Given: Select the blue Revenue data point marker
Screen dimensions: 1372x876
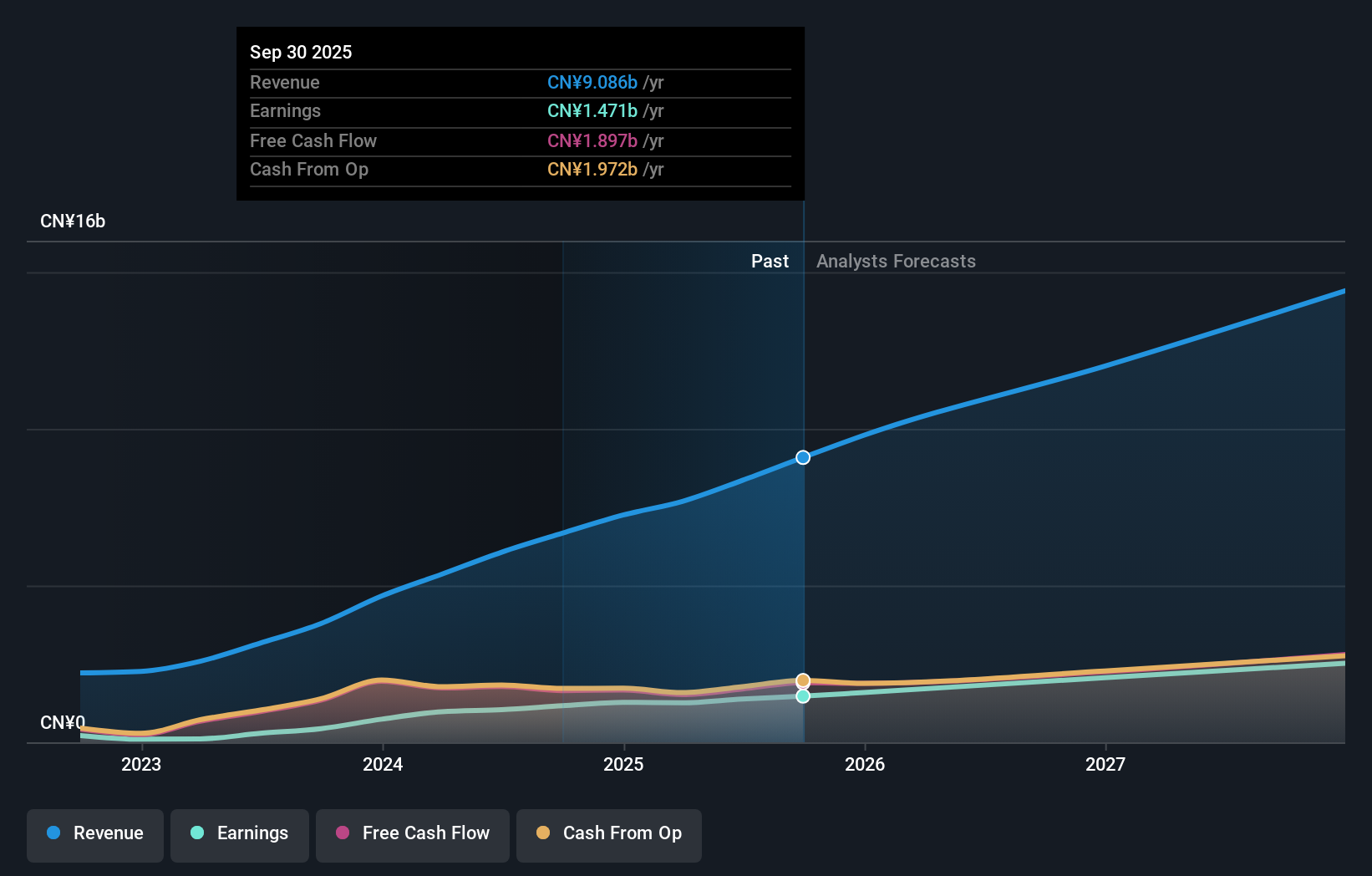Looking at the screenshot, I should click(802, 457).
